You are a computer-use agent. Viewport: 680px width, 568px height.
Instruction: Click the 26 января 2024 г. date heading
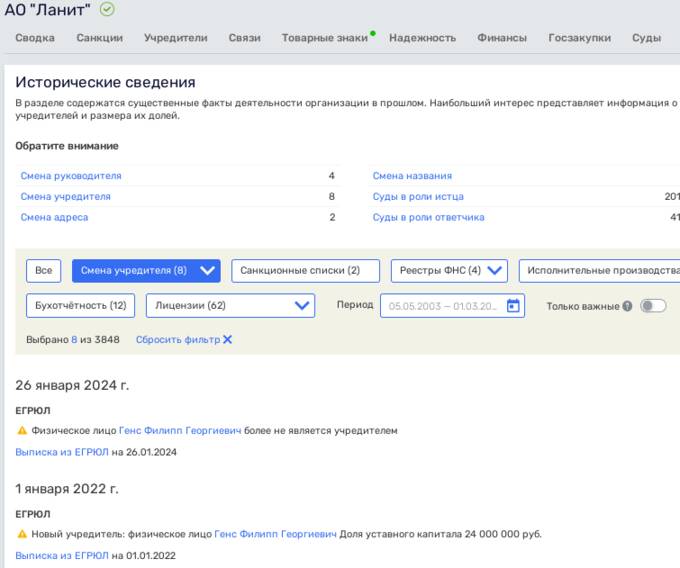tap(72, 385)
